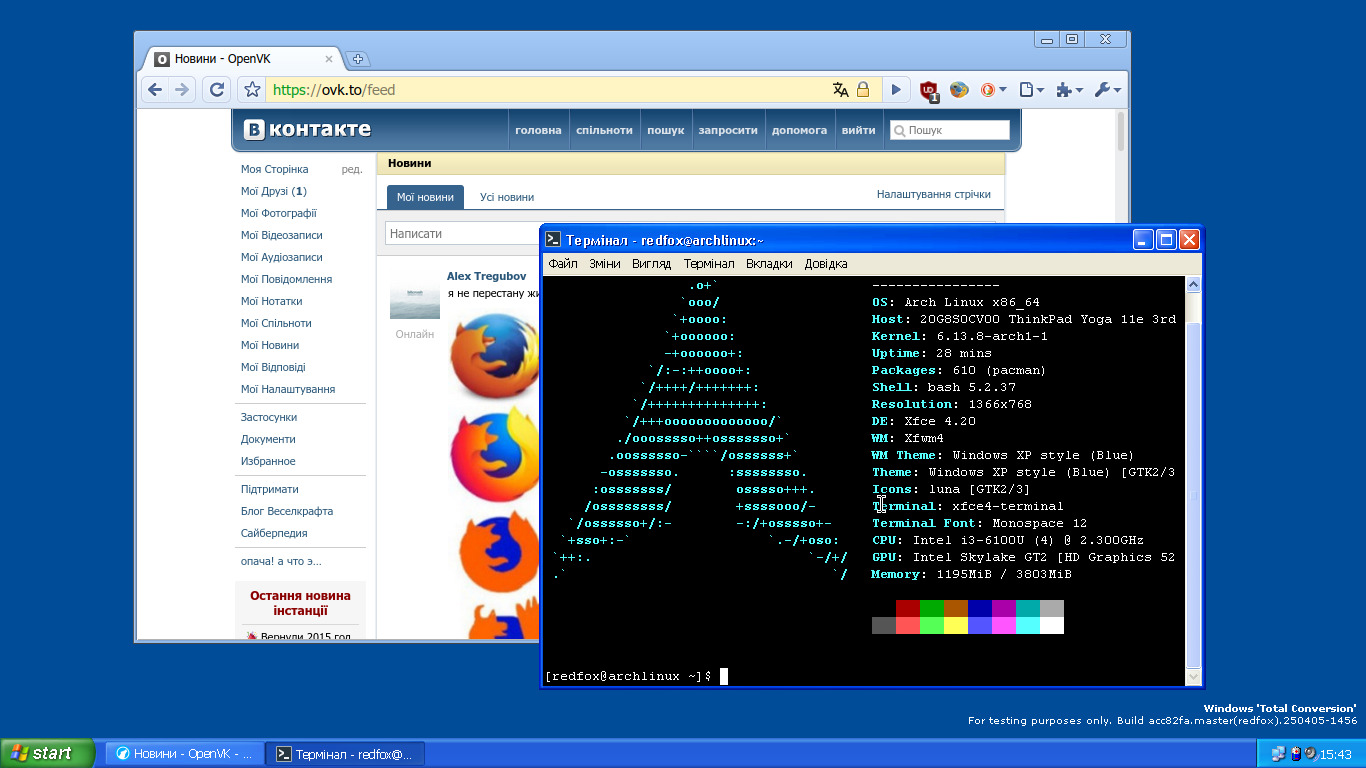
Task: Open the Мої Повідомлення sidebar link
Action: [x=286, y=279]
